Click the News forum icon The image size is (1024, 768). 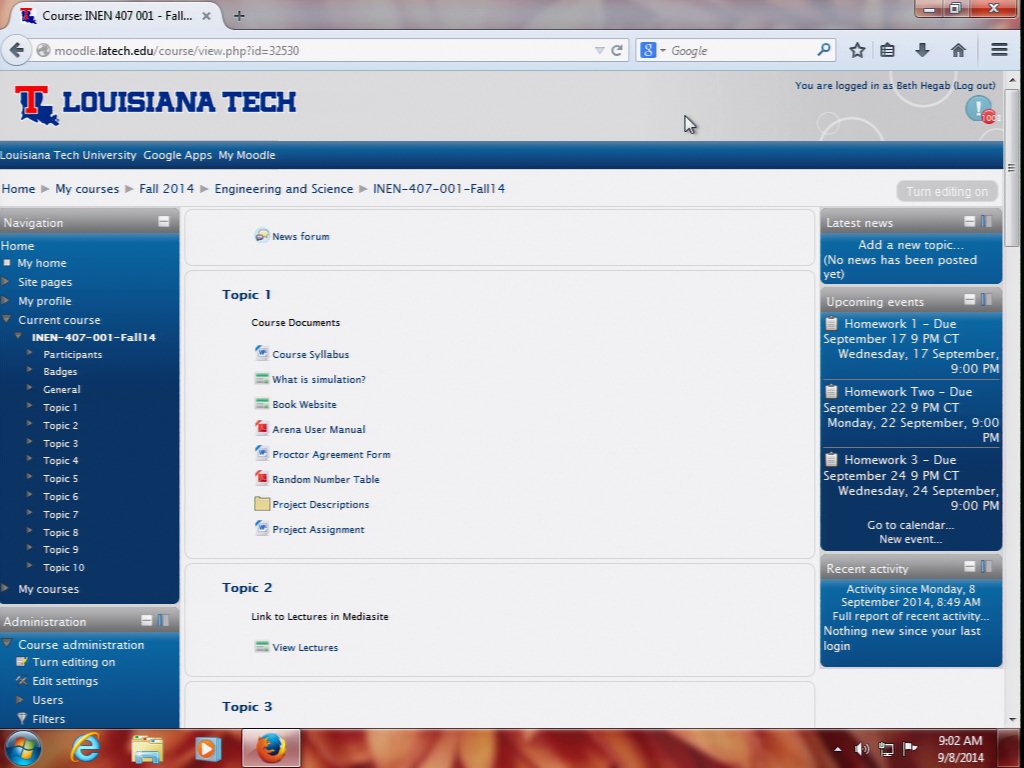coord(262,236)
